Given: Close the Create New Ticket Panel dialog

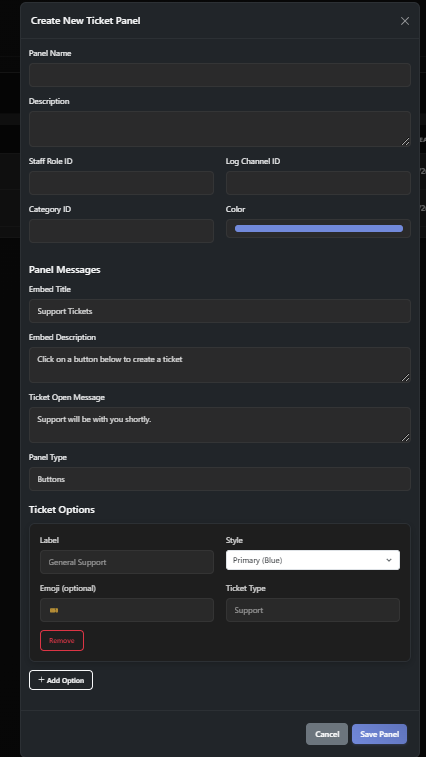Looking at the screenshot, I should coord(405,21).
